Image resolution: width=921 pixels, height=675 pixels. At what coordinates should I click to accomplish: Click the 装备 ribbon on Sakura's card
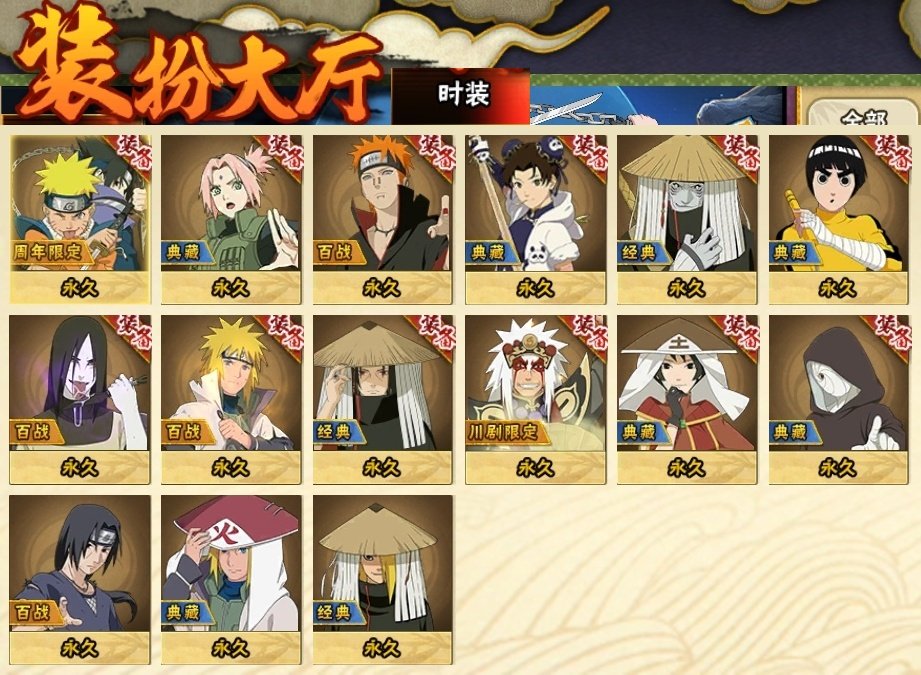click(x=284, y=154)
